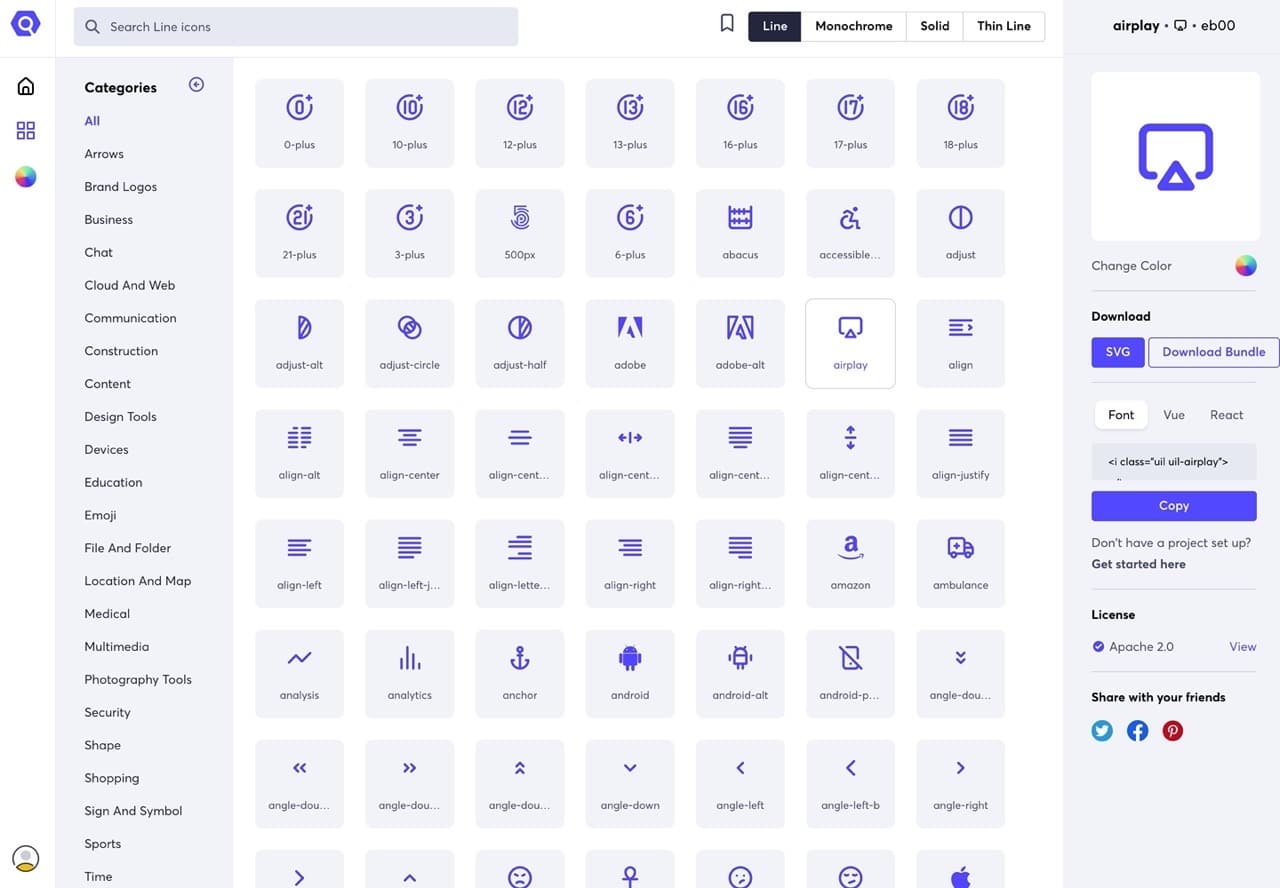Screen dimensions: 1280x888
Task: Open the user profile avatar
Action: (x=26, y=858)
